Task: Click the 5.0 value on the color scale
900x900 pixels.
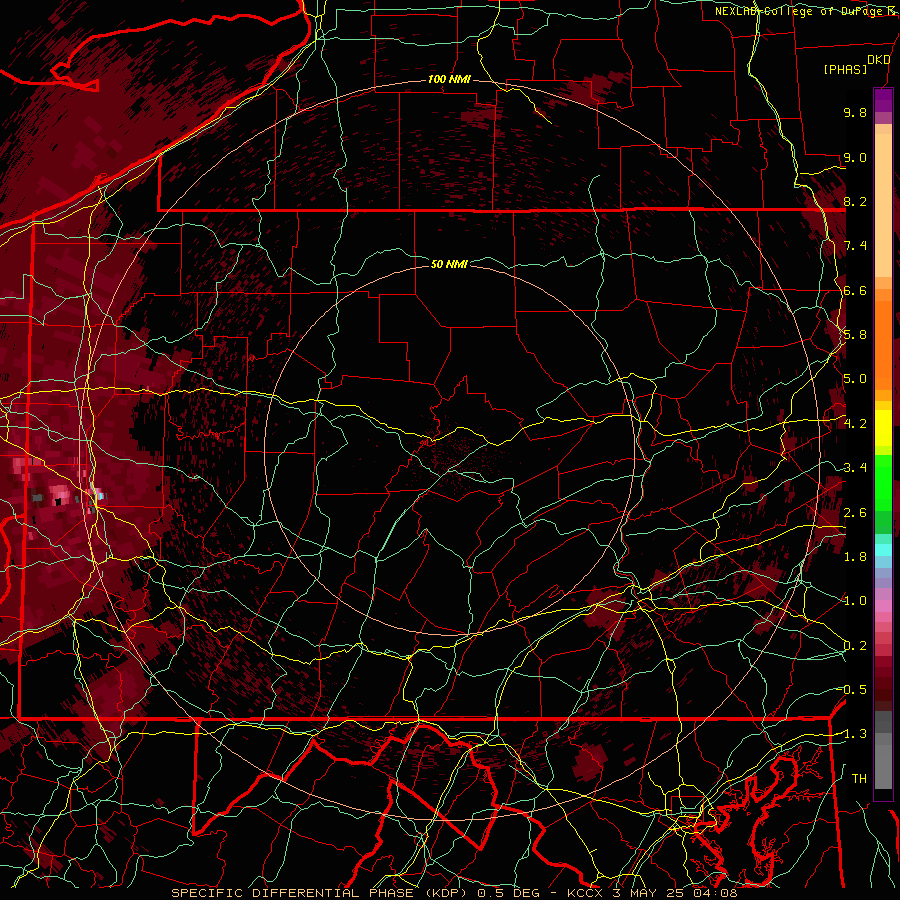Action: click(855, 379)
